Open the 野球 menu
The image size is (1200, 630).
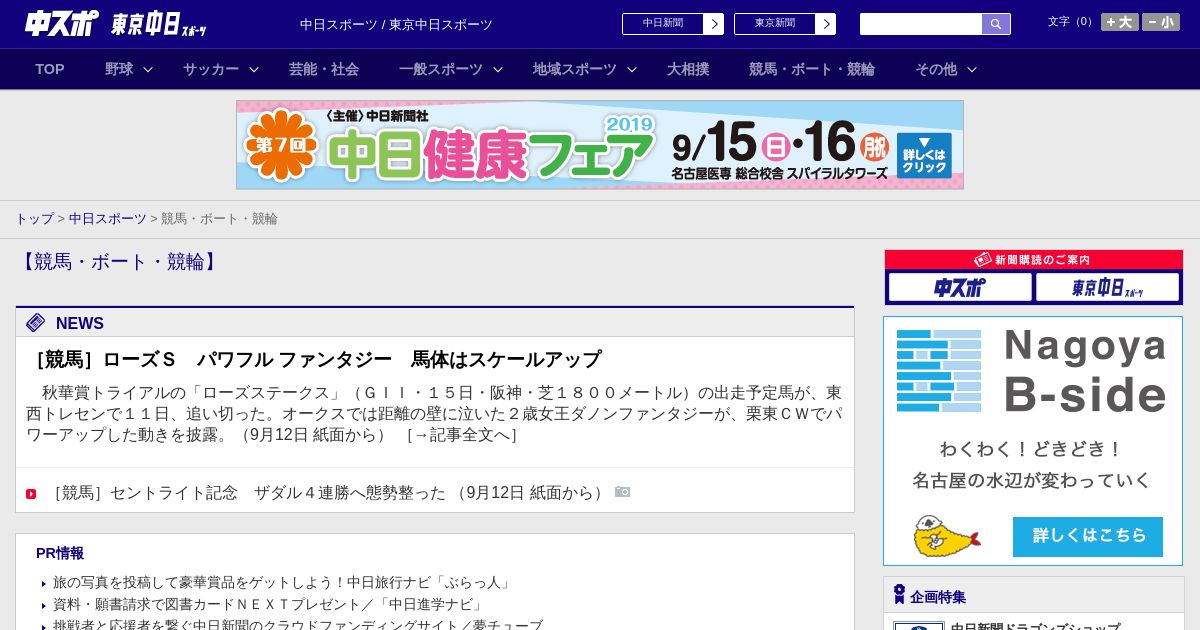coord(119,69)
